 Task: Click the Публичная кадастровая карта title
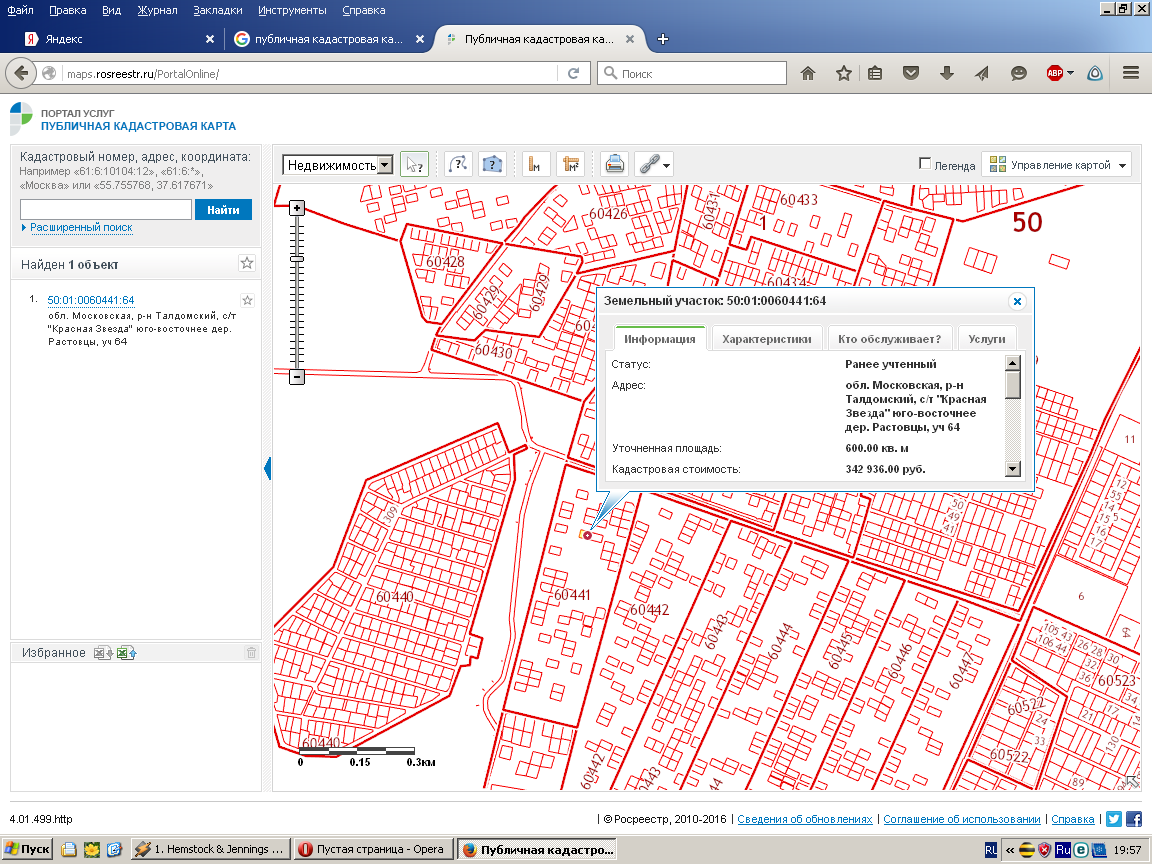[138, 126]
